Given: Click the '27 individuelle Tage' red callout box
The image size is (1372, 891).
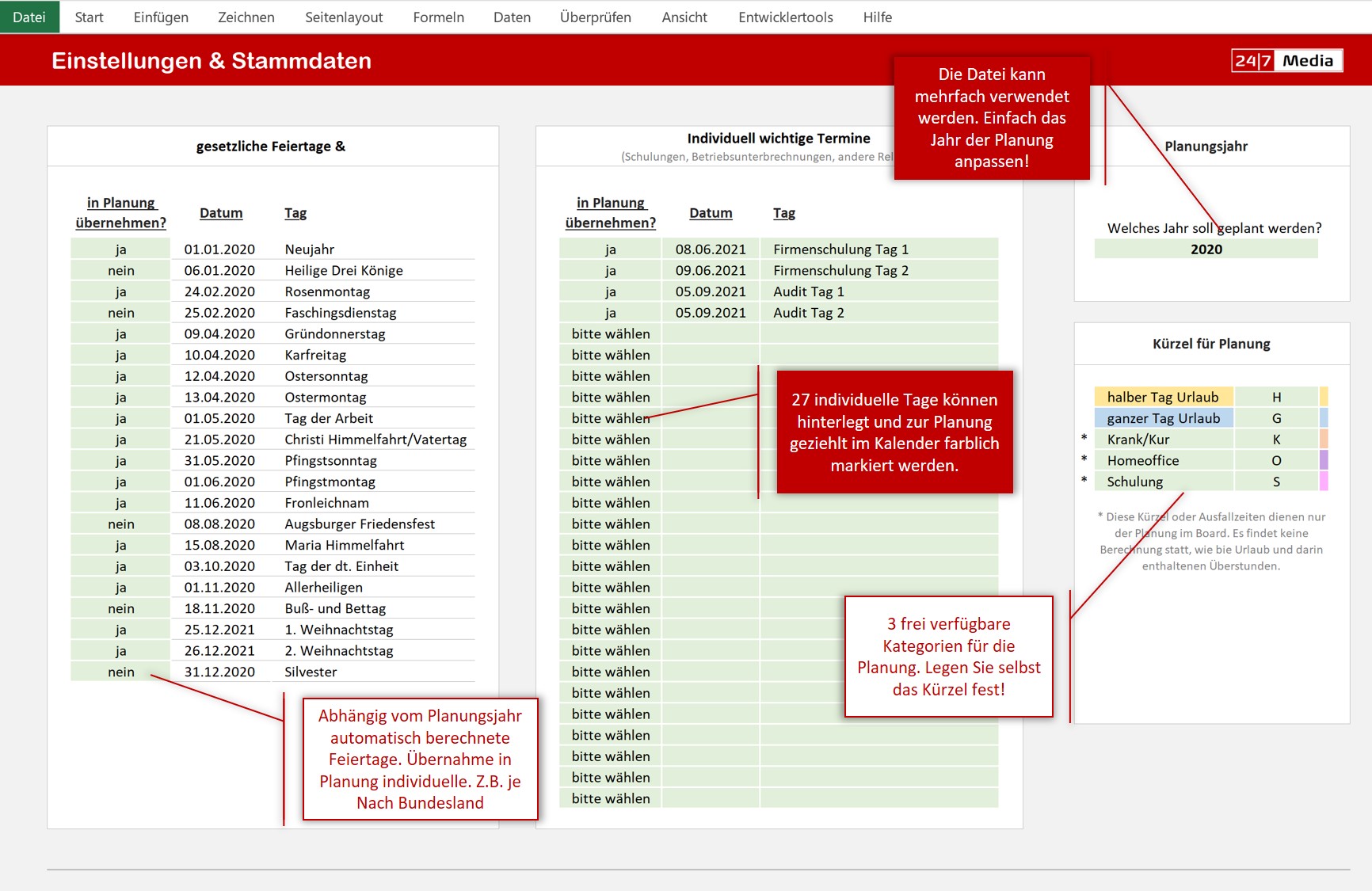Looking at the screenshot, I should click(x=894, y=432).
